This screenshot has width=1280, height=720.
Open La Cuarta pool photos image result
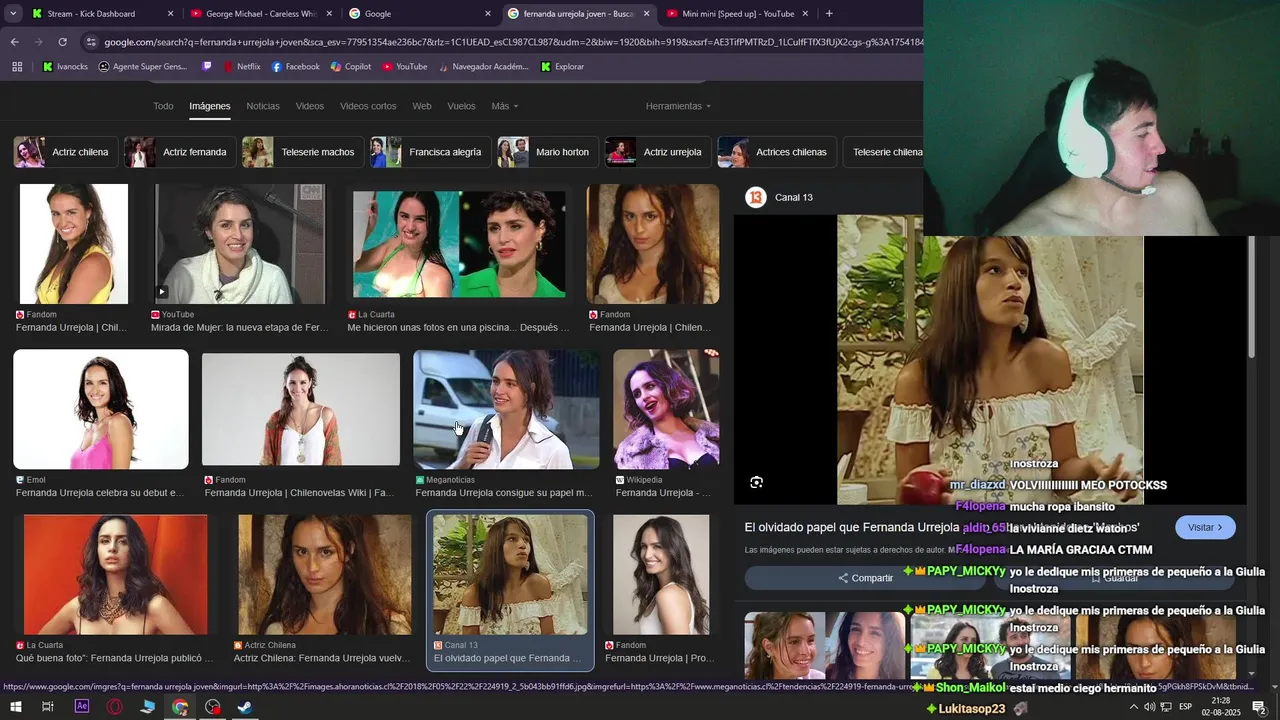[x=459, y=244]
